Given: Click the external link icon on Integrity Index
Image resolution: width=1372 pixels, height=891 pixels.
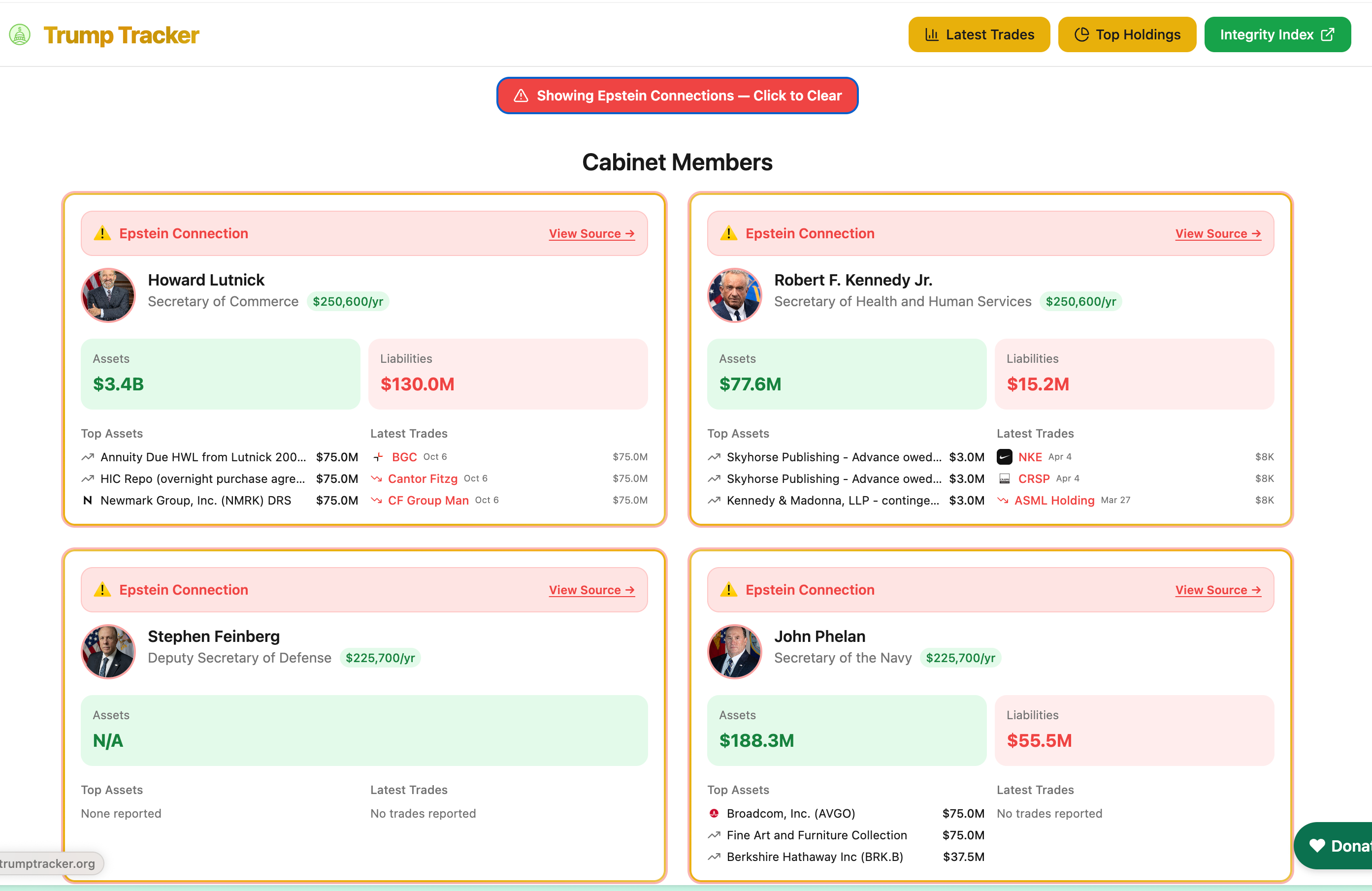Looking at the screenshot, I should click(1329, 34).
